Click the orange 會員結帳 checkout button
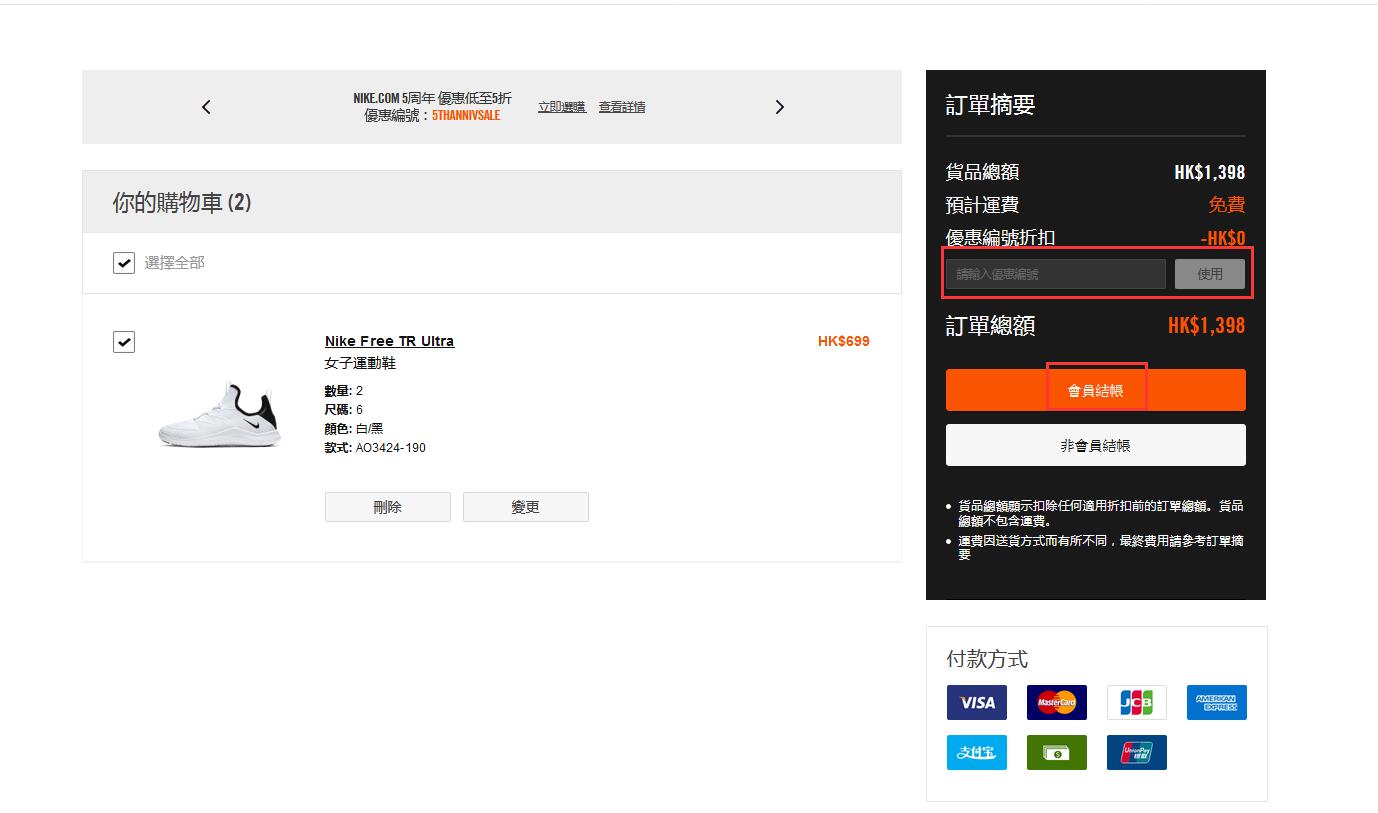The image size is (1378, 813). coord(1095,390)
